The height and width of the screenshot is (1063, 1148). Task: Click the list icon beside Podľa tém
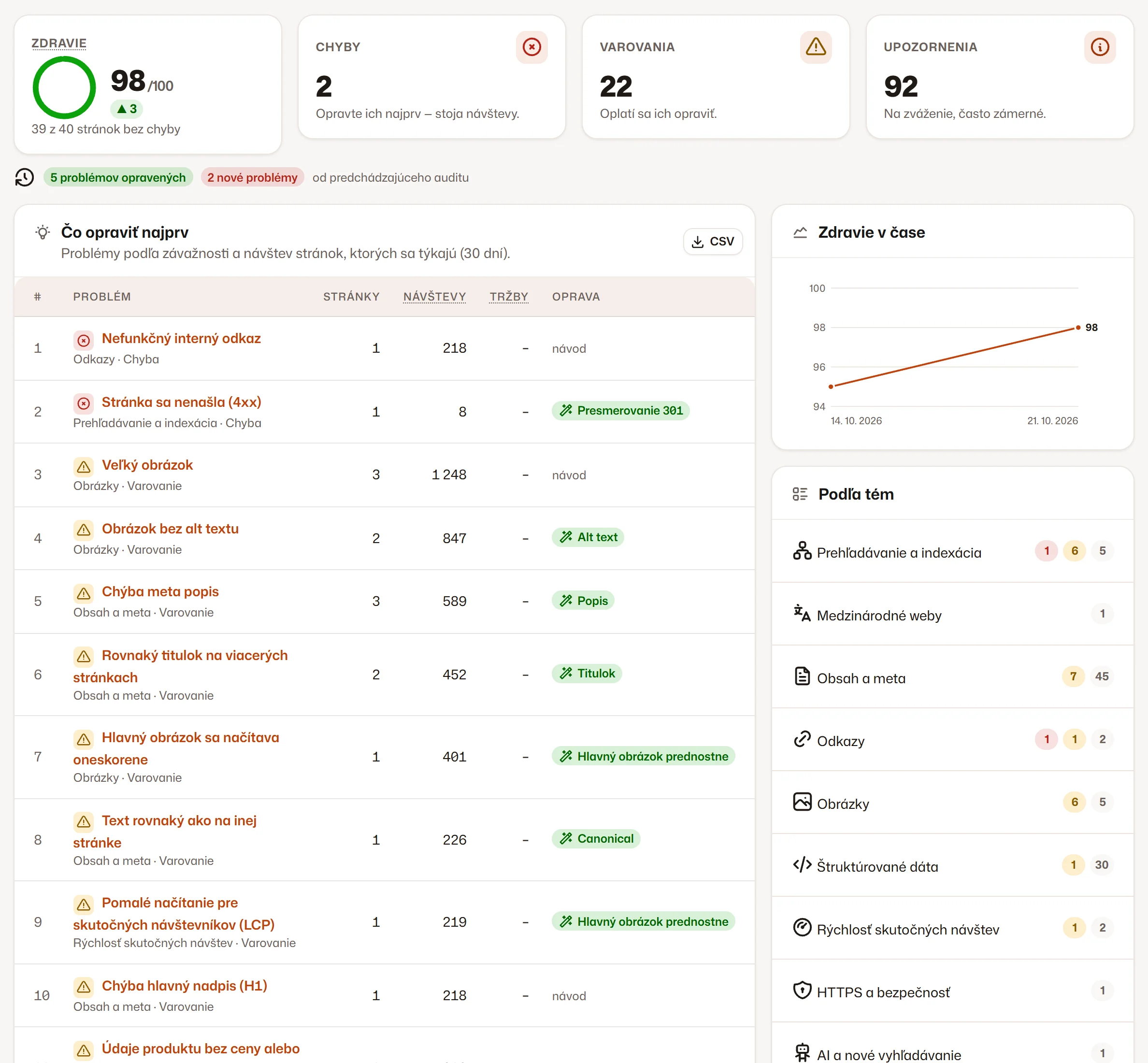point(800,494)
